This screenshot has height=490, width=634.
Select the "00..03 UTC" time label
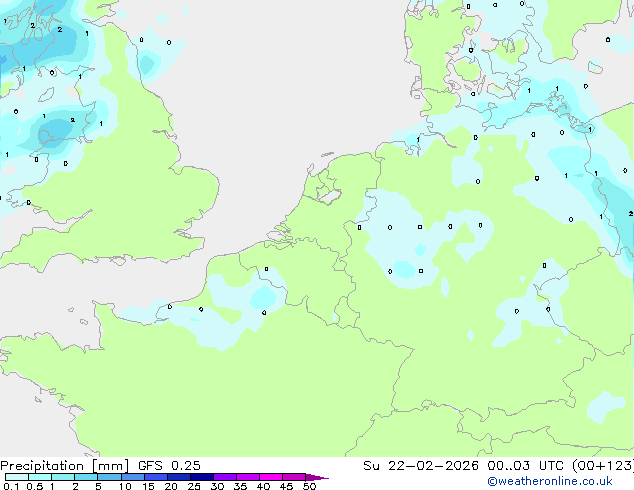[x=524, y=466]
